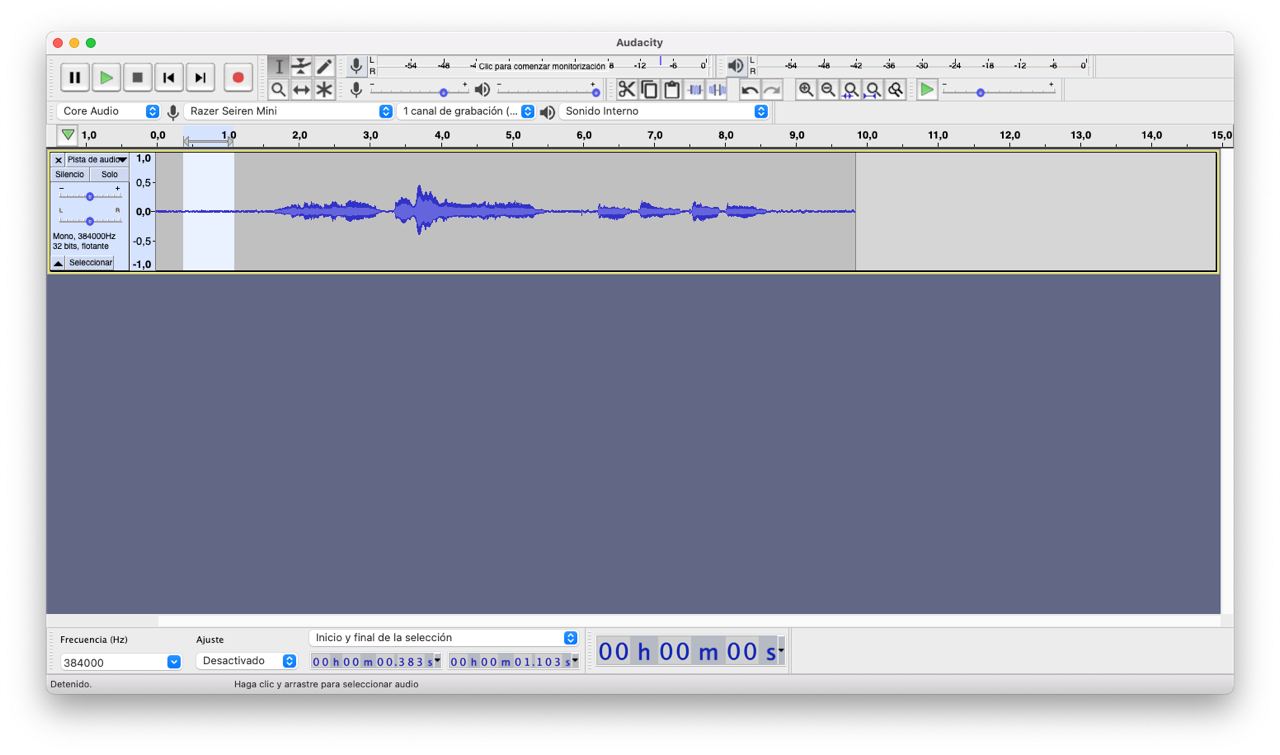Trim audio outside the selection
Screen dimensions: 1280x755
pos(695,89)
